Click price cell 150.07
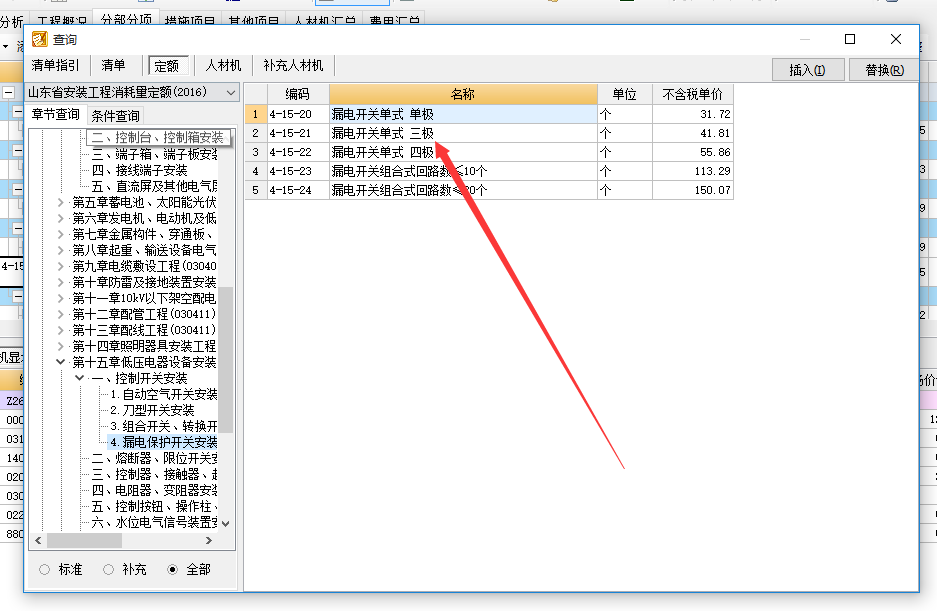 [x=693, y=190]
